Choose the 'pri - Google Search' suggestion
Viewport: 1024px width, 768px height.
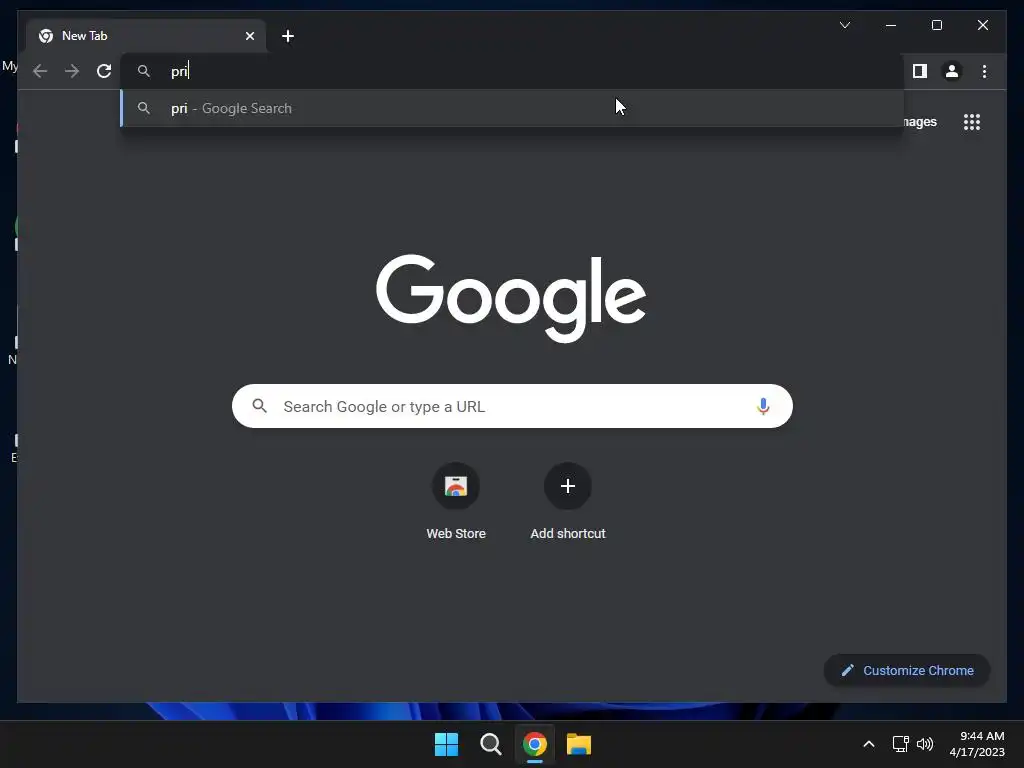512,108
